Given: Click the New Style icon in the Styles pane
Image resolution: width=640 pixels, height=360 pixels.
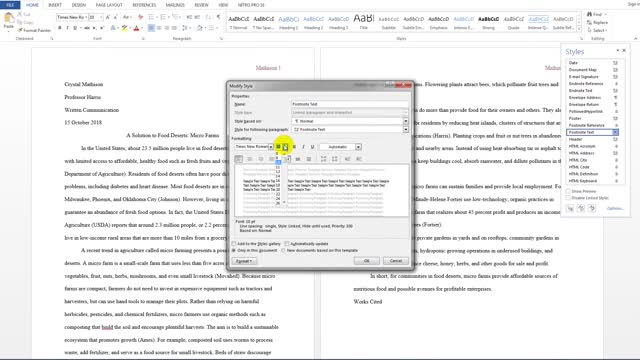Looking at the screenshot, I should 570,208.
